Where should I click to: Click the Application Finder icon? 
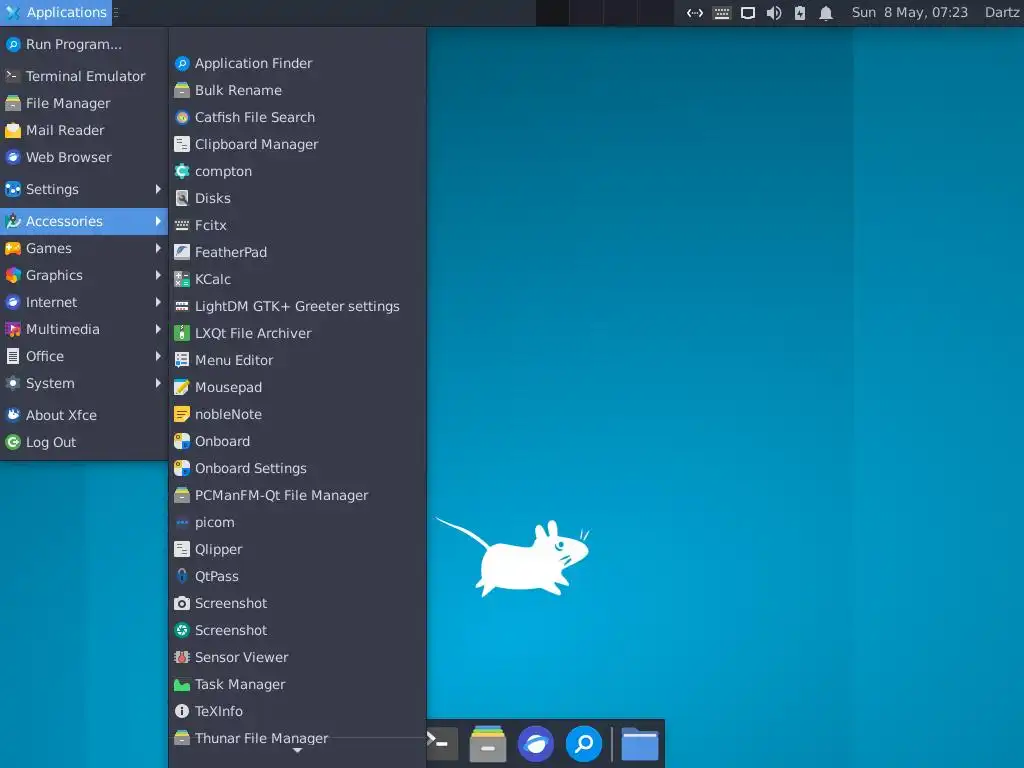tap(182, 63)
